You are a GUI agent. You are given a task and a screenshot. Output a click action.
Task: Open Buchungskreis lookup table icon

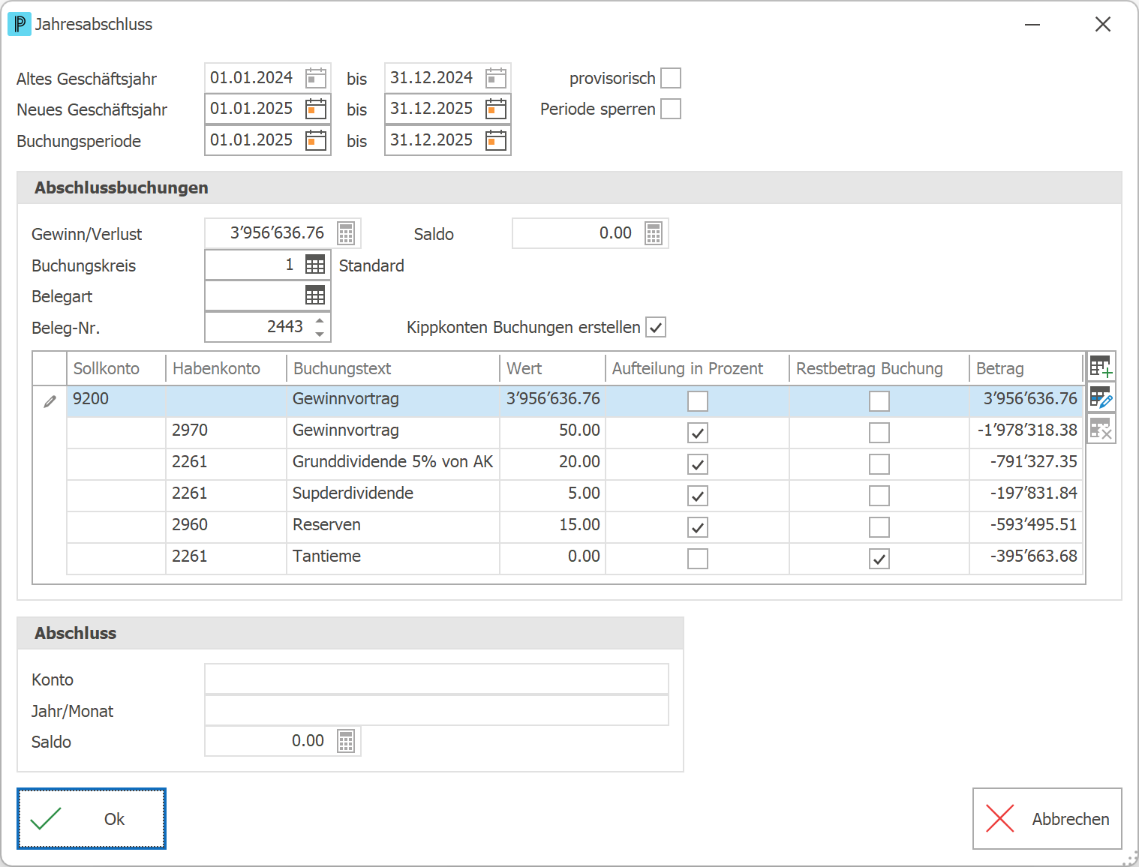tap(315, 265)
